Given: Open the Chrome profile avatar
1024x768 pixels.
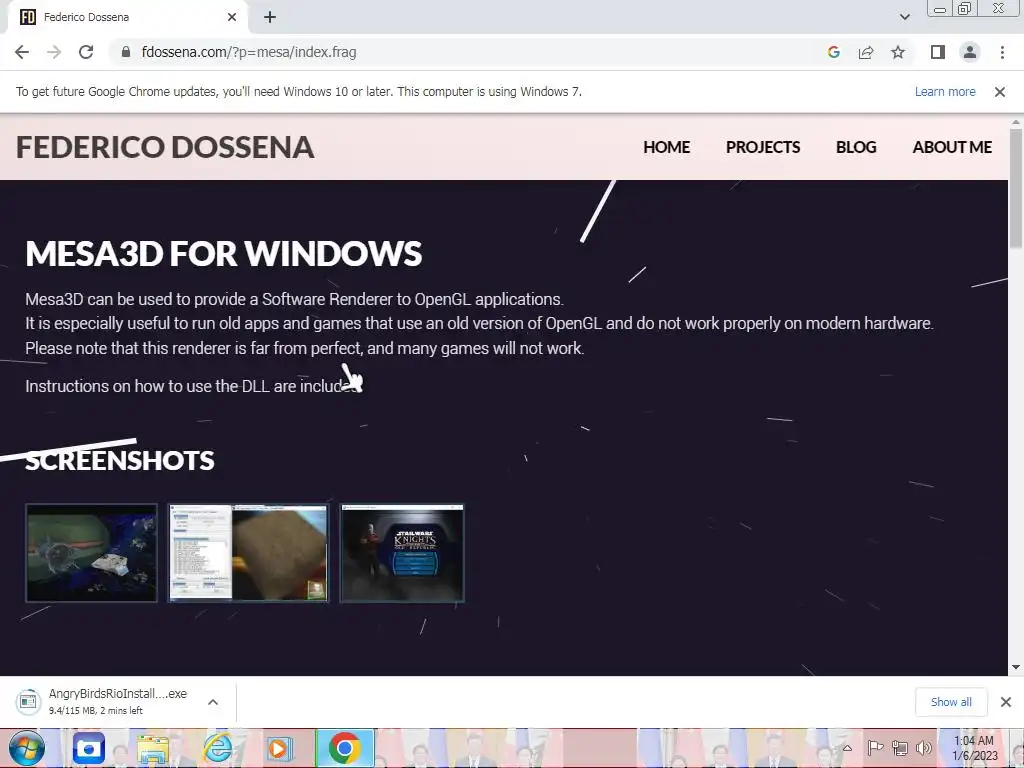Looking at the screenshot, I should click(970, 52).
